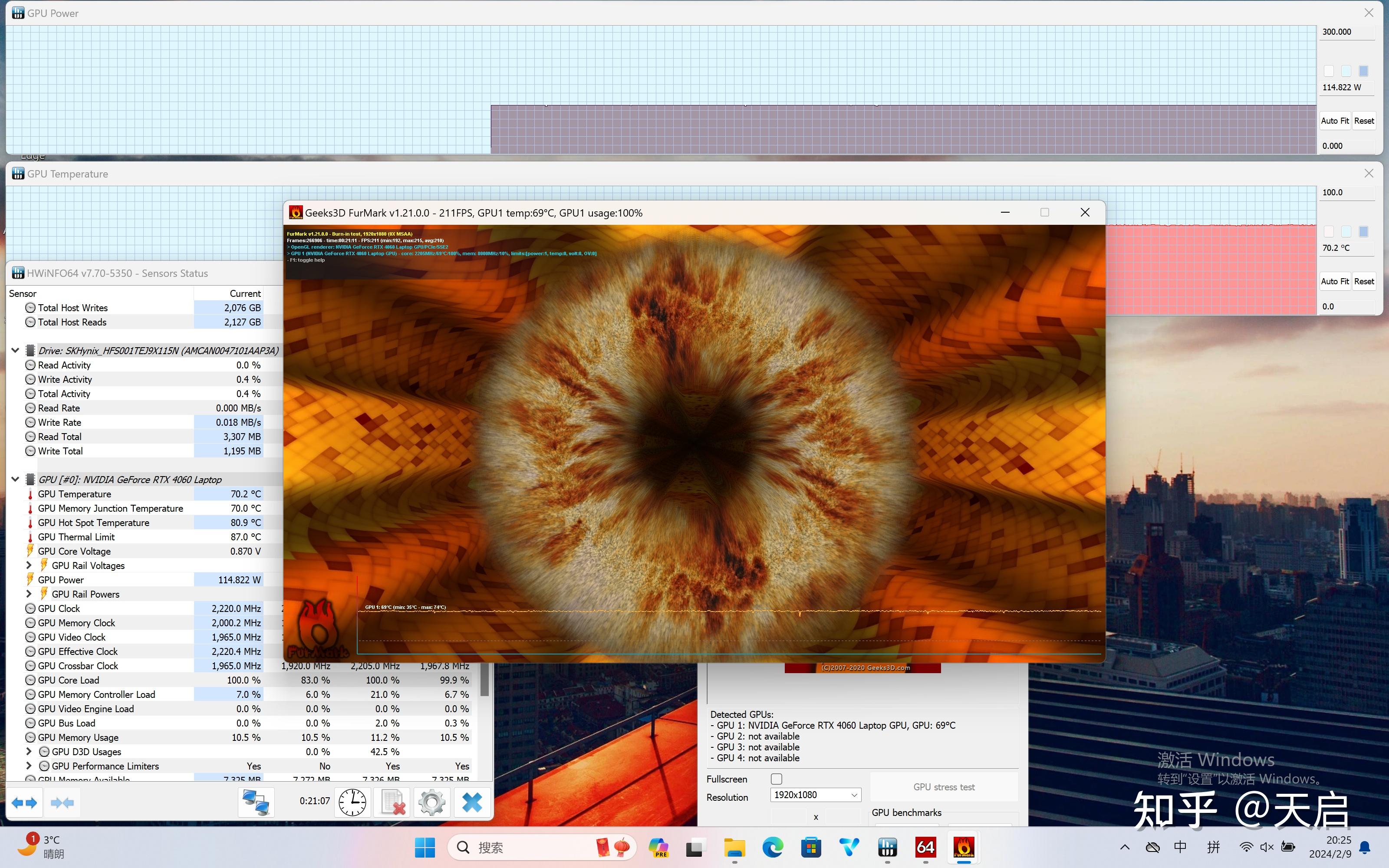
Task: Click Current column header in HWiNFO
Action: point(228,293)
